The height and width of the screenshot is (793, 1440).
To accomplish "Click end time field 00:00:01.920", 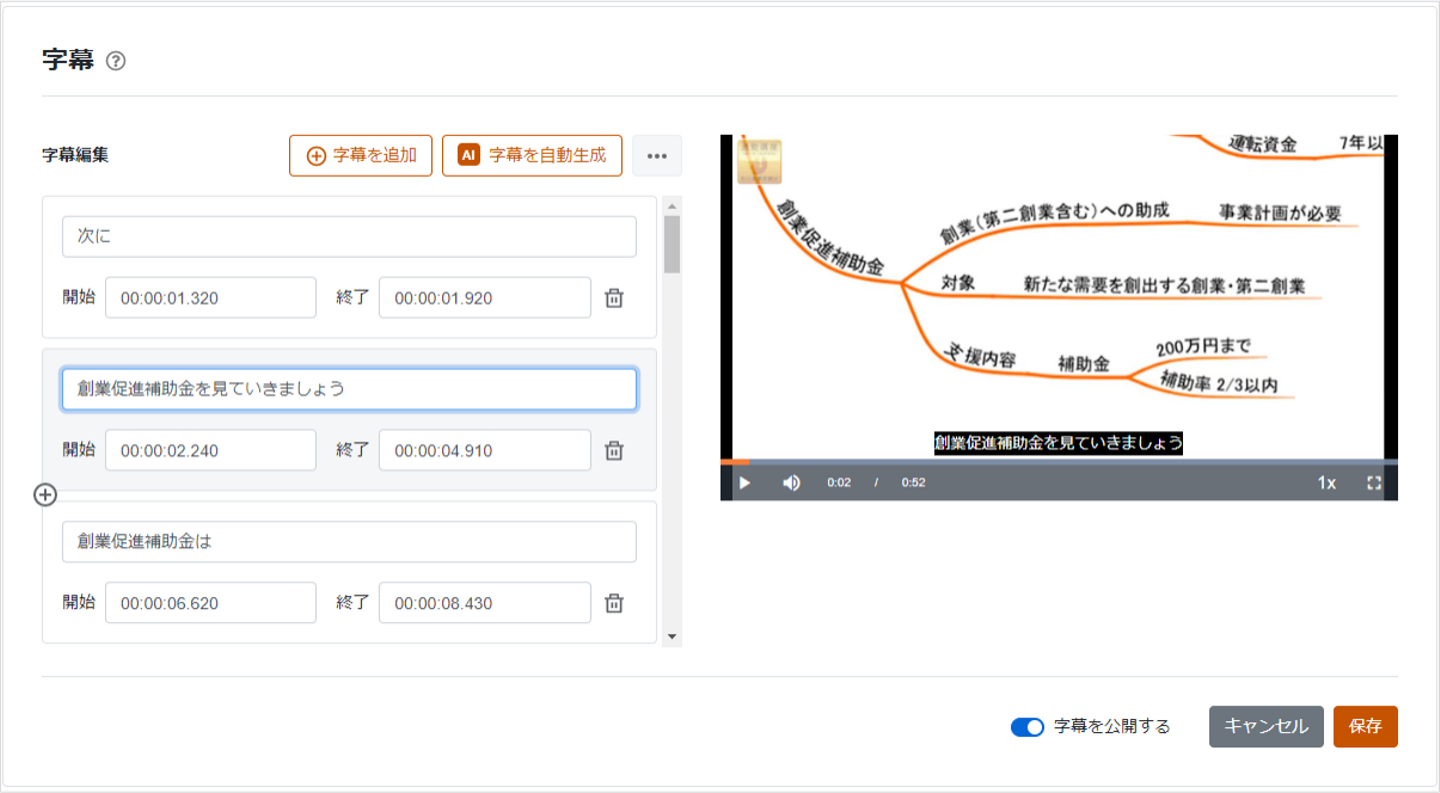I will point(485,298).
